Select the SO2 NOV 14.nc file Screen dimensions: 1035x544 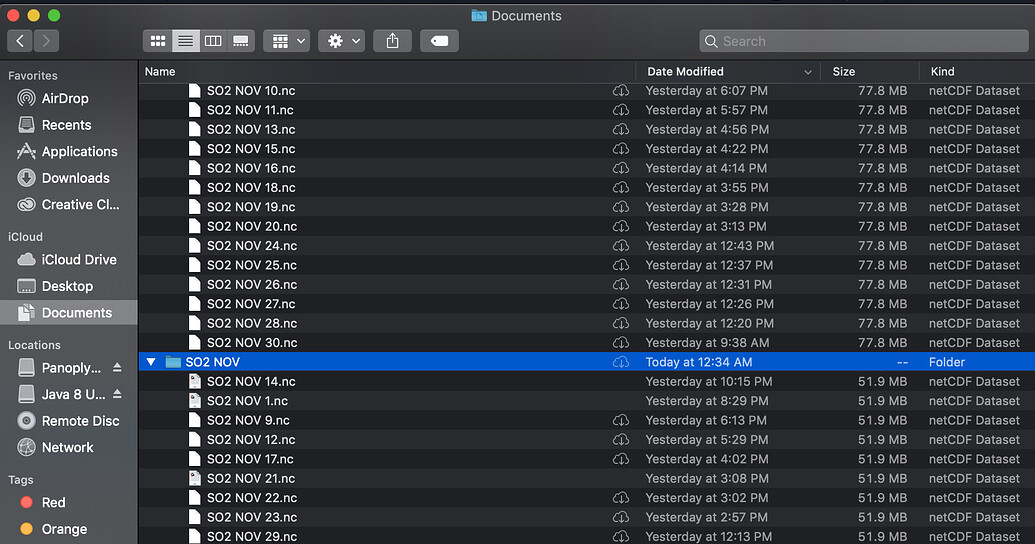coord(251,382)
